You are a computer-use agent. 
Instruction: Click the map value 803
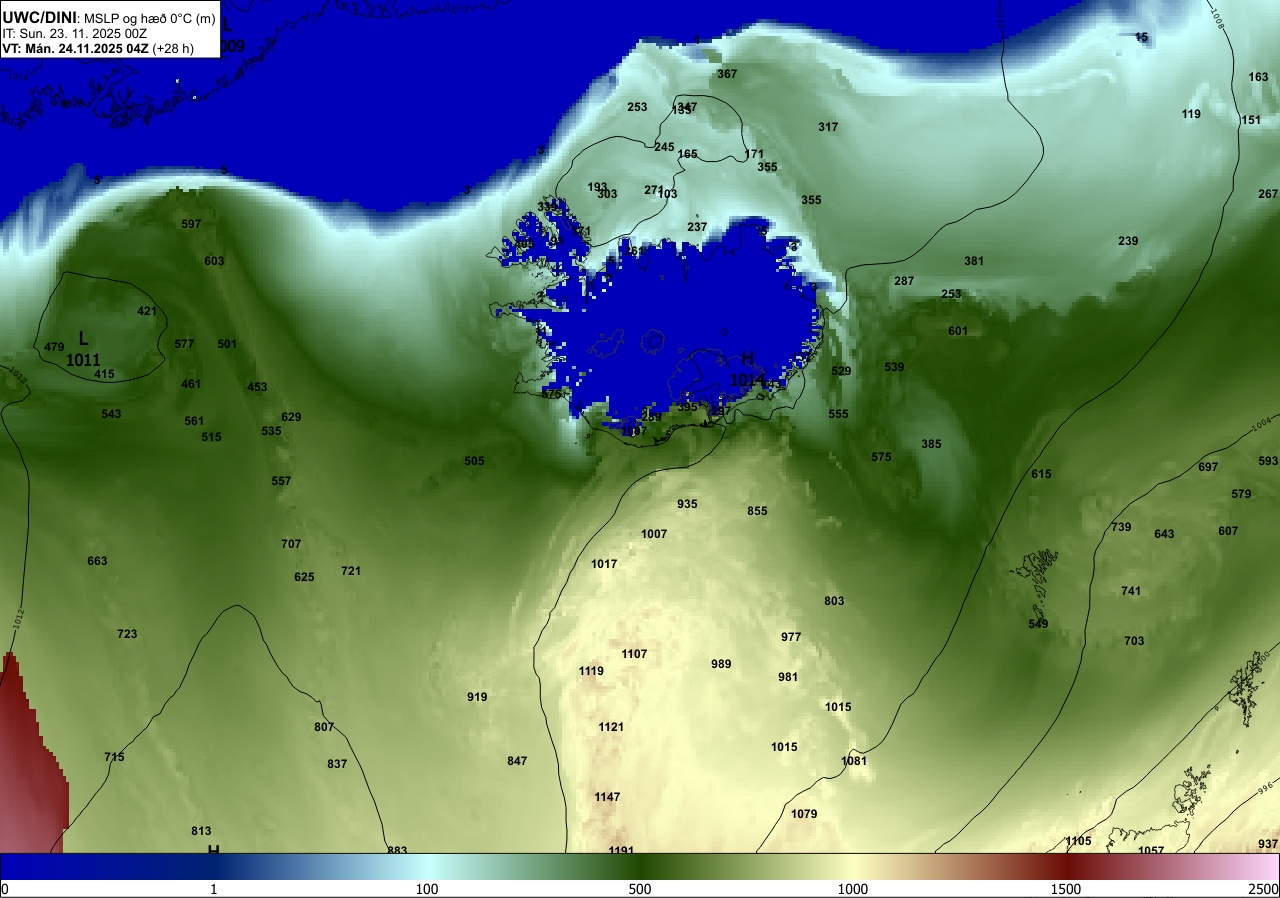834,601
